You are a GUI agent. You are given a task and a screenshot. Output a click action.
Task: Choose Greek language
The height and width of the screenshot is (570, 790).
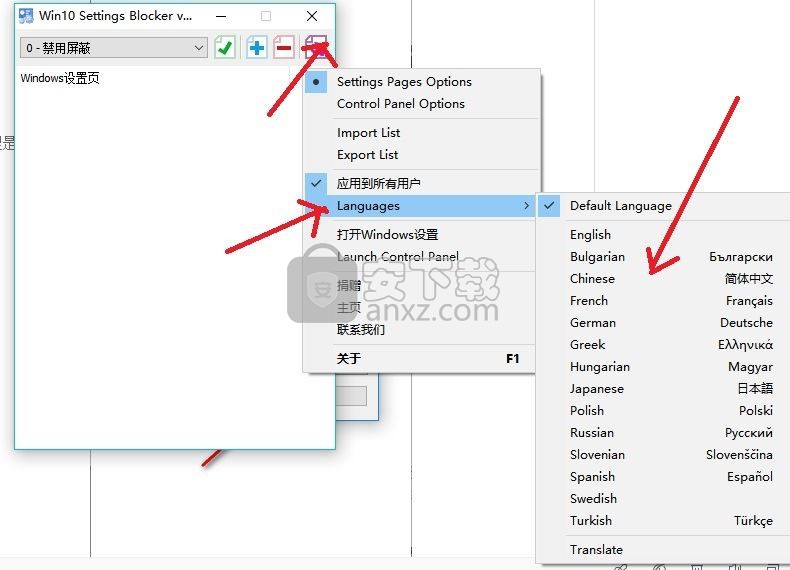click(664, 345)
